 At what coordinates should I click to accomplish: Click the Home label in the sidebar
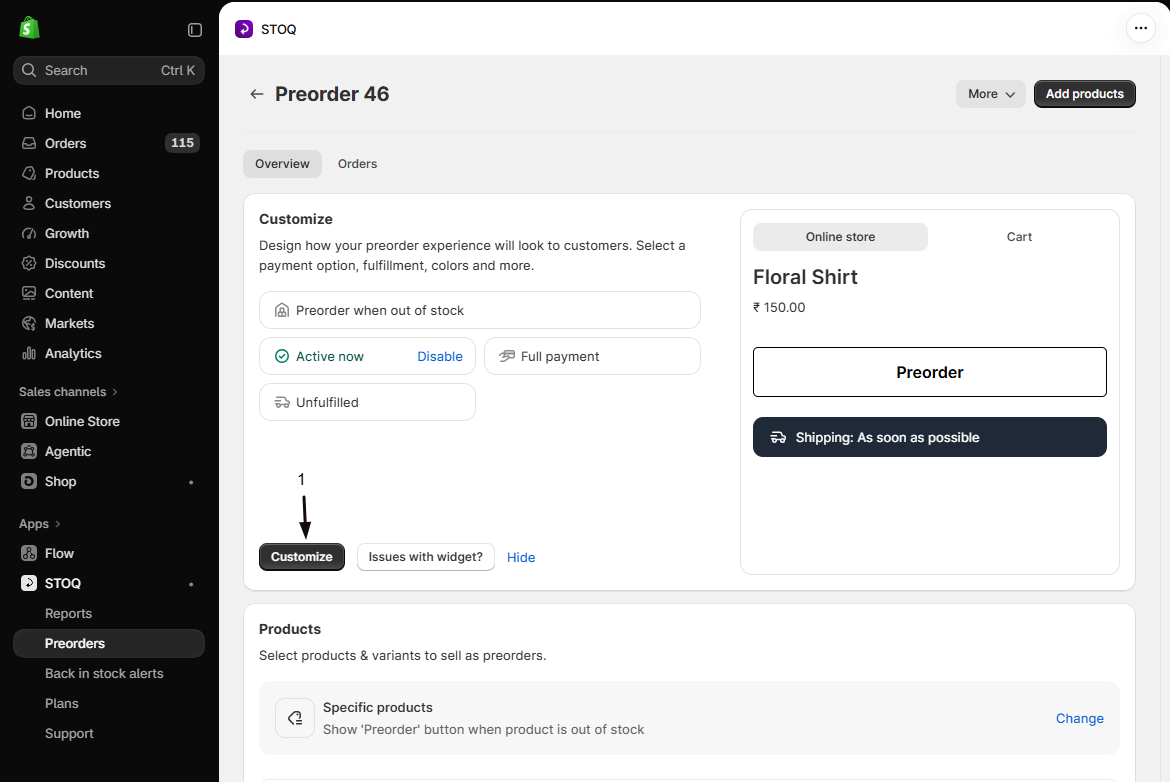tap(63, 113)
